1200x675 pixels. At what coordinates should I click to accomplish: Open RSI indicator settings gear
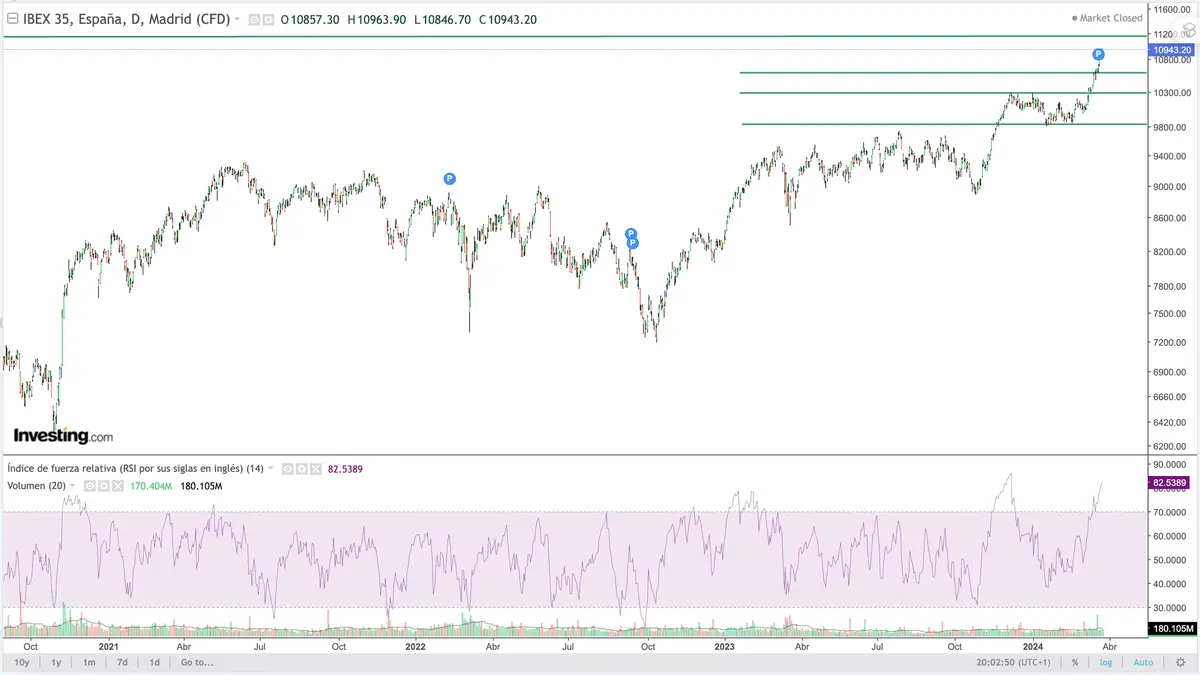(302, 469)
